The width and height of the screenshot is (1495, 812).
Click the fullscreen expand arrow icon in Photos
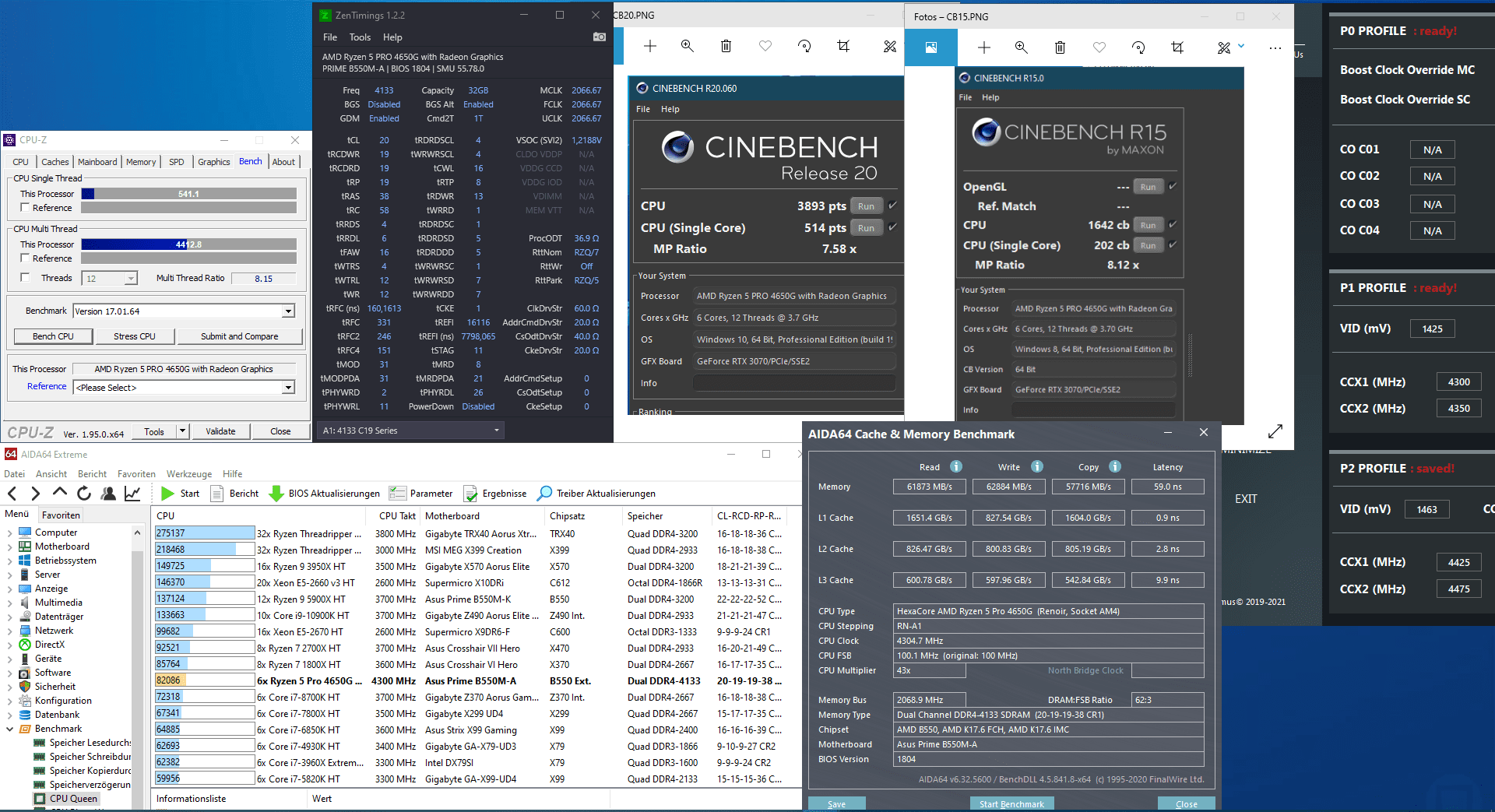(x=1275, y=431)
